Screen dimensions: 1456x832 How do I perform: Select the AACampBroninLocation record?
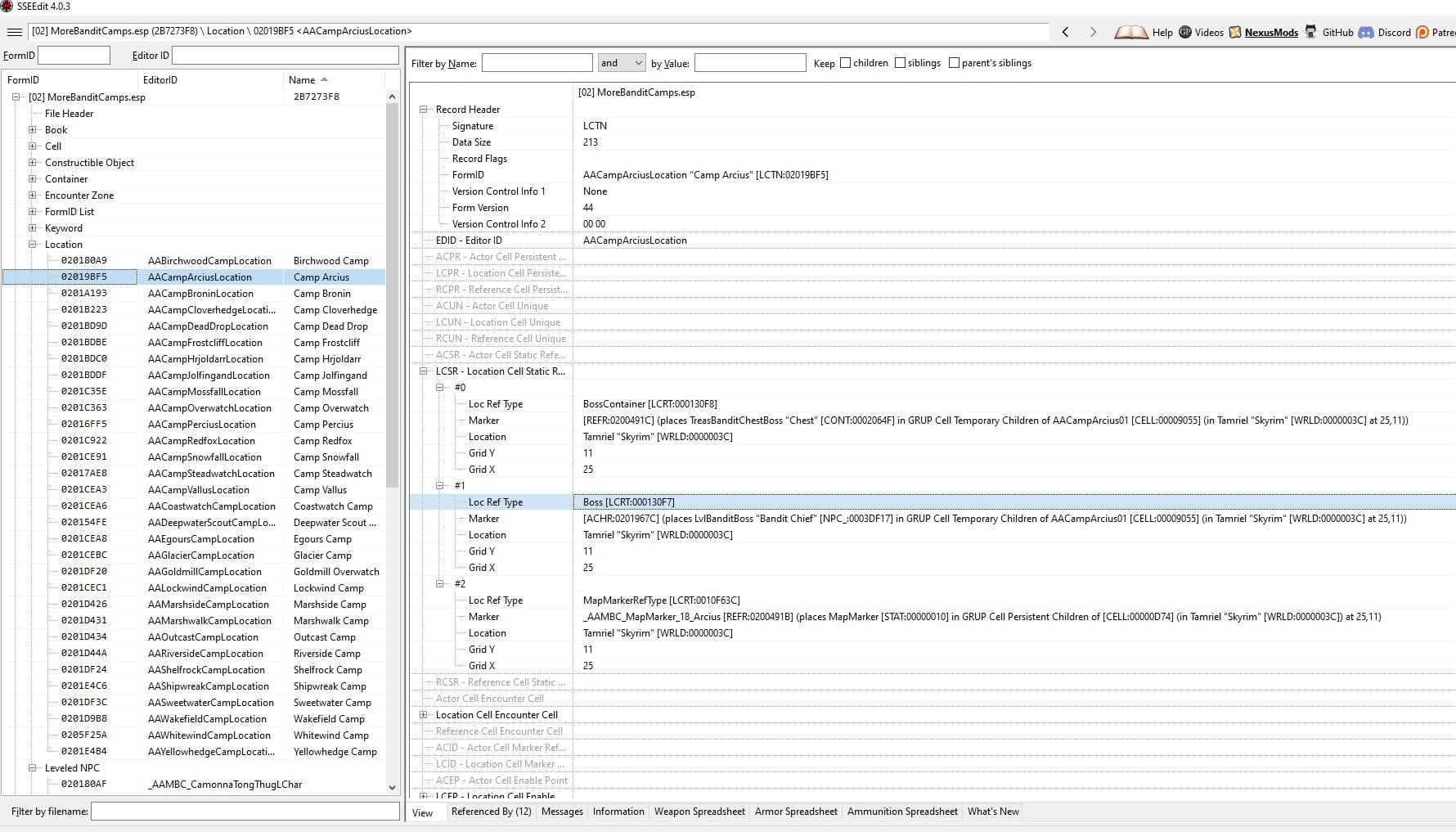(x=194, y=293)
